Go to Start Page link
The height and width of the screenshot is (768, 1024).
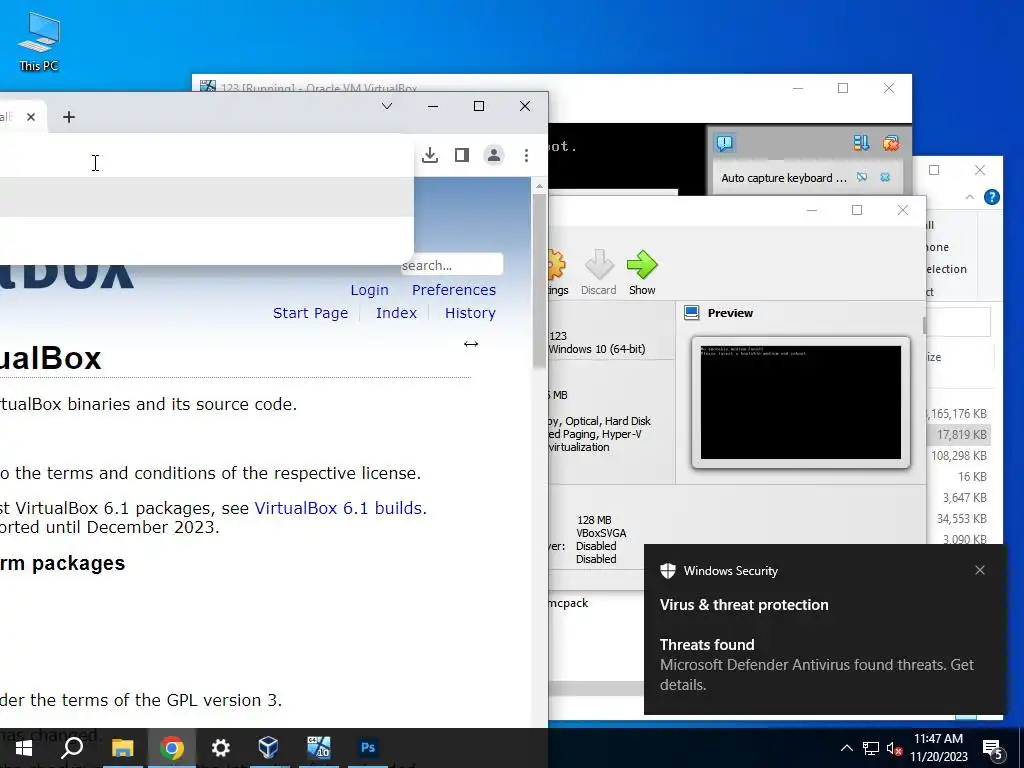point(310,313)
